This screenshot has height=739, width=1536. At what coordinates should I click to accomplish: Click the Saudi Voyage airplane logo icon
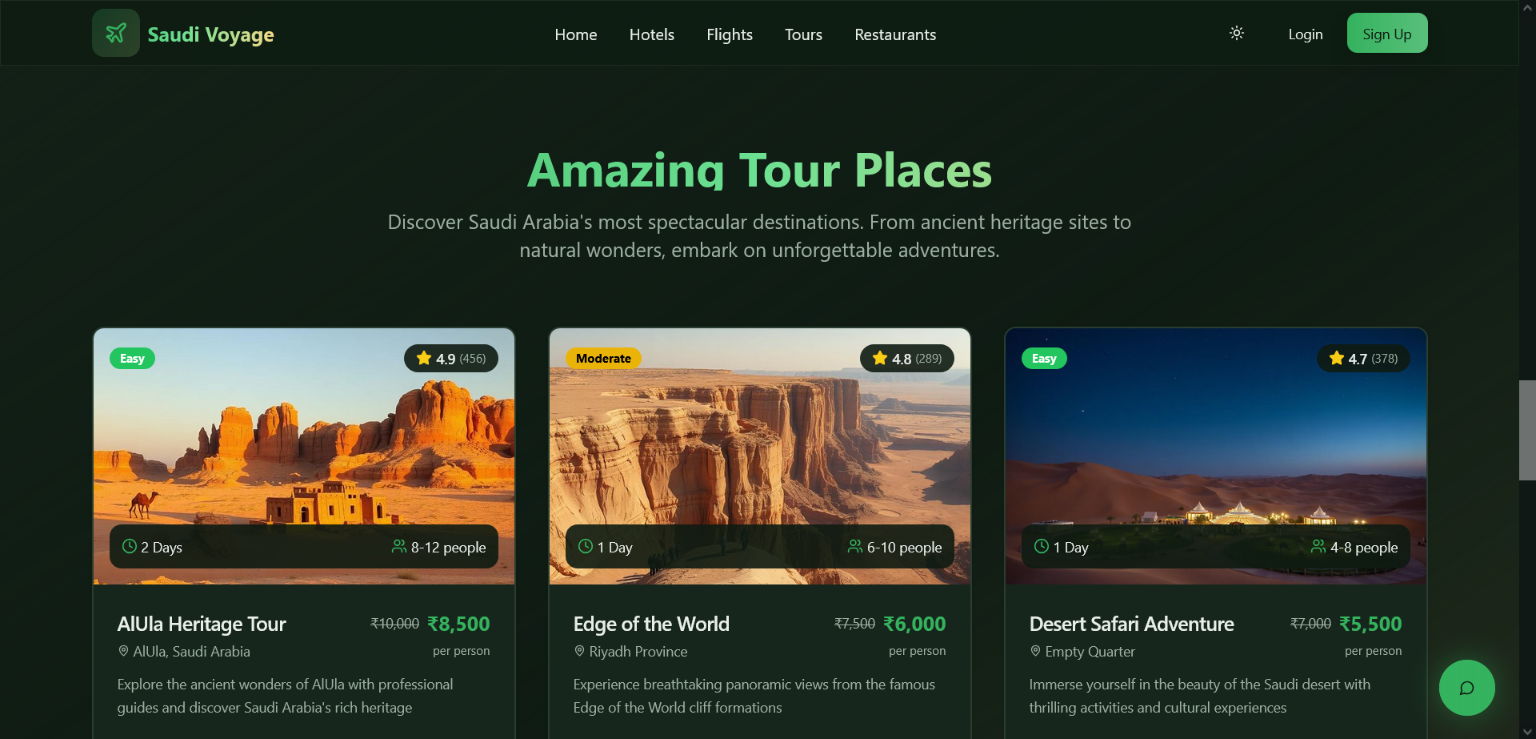(116, 33)
